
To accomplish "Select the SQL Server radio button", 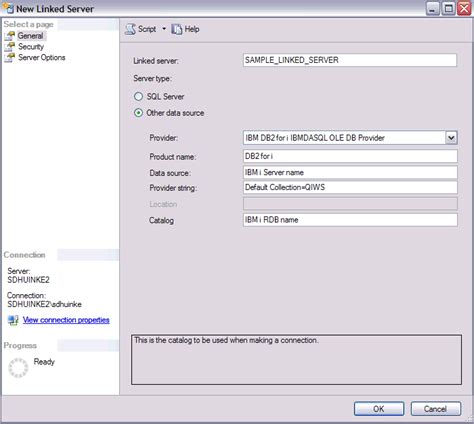I will 138,97.
